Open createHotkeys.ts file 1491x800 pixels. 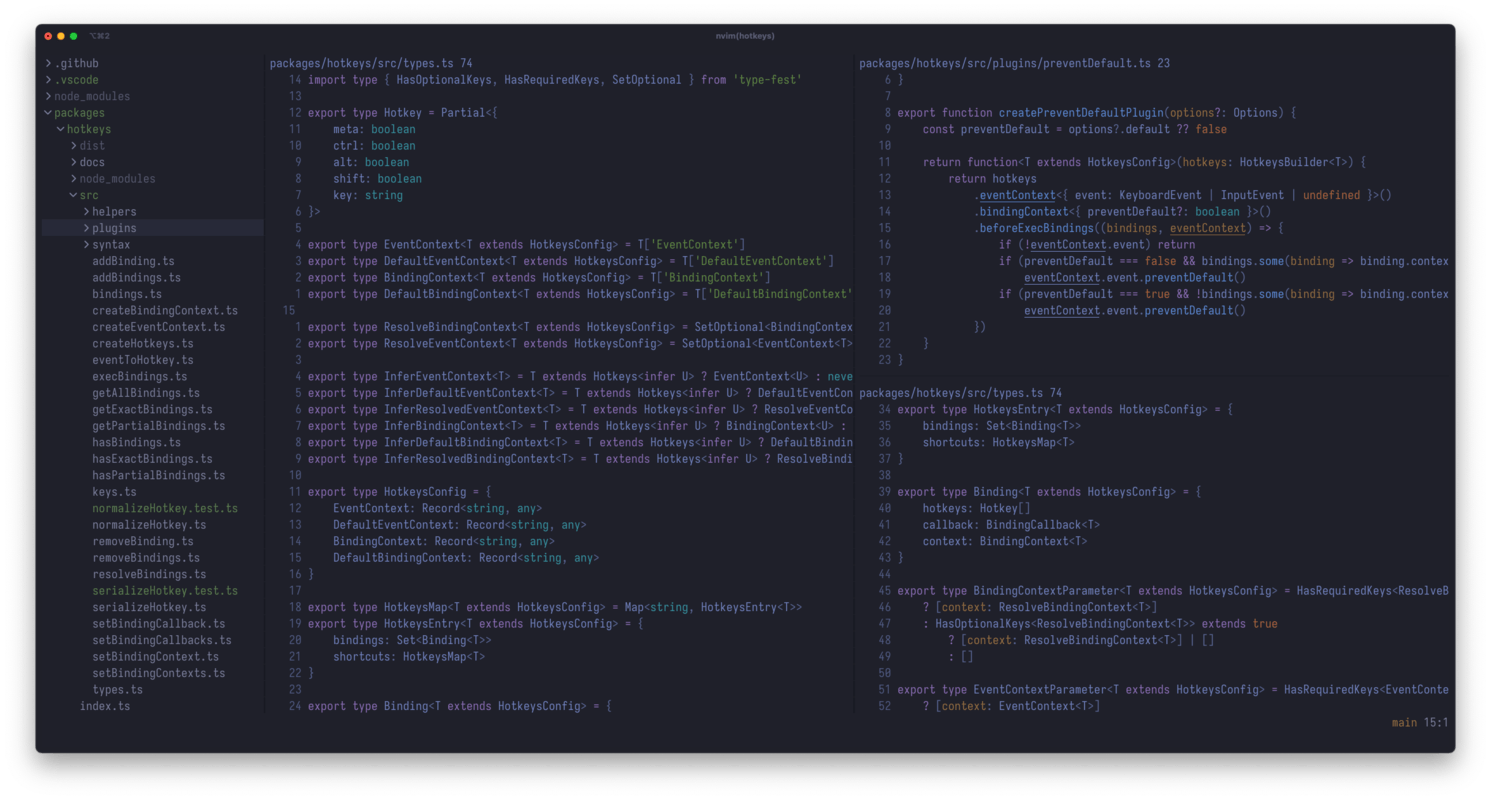click(143, 344)
